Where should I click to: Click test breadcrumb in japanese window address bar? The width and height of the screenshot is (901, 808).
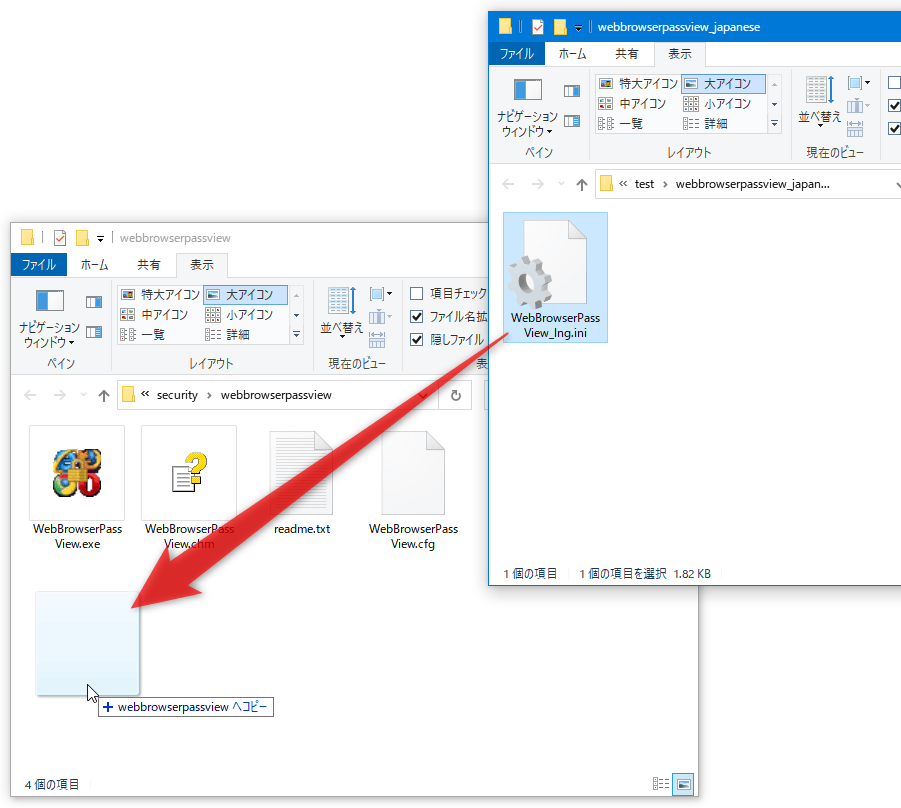coord(644,184)
